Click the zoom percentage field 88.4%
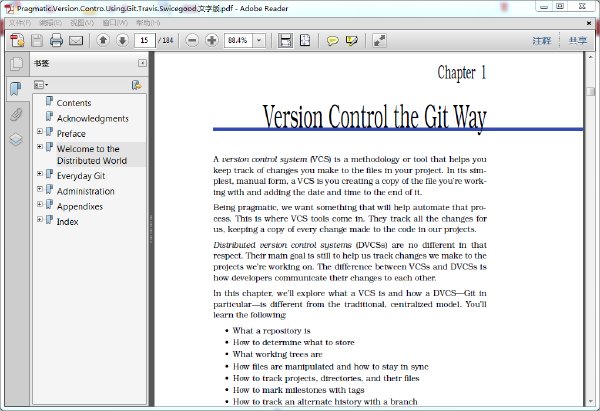 (238, 40)
